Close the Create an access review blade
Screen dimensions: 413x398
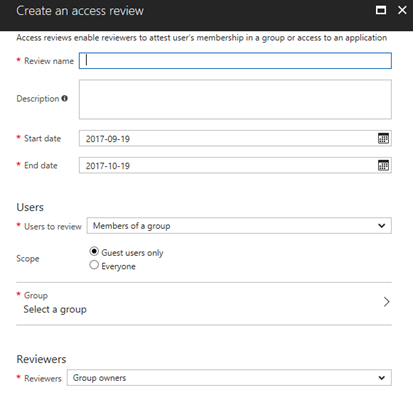pyautogui.click(x=402, y=10)
